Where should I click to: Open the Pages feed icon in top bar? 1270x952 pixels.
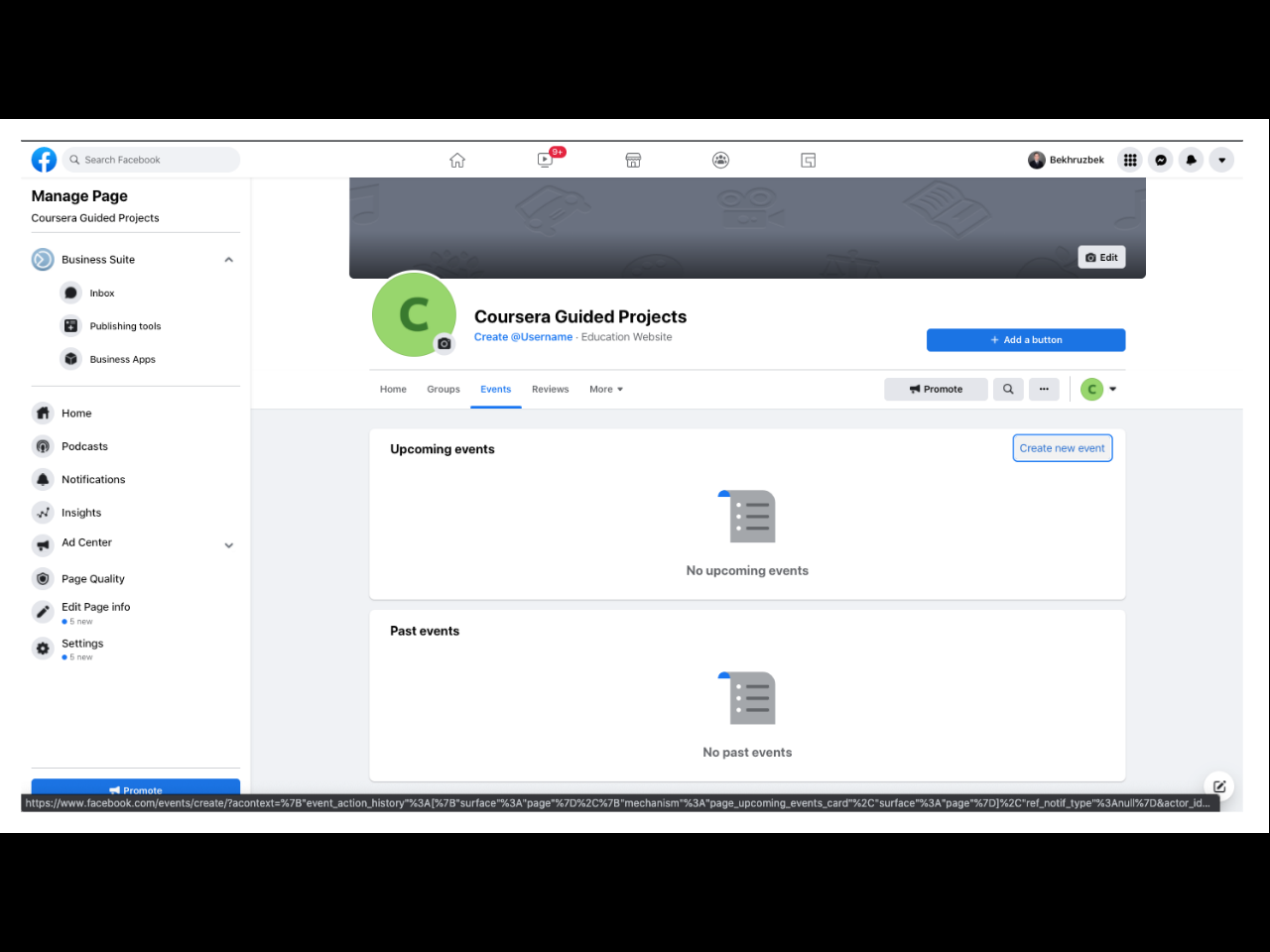(x=809, y=160)
